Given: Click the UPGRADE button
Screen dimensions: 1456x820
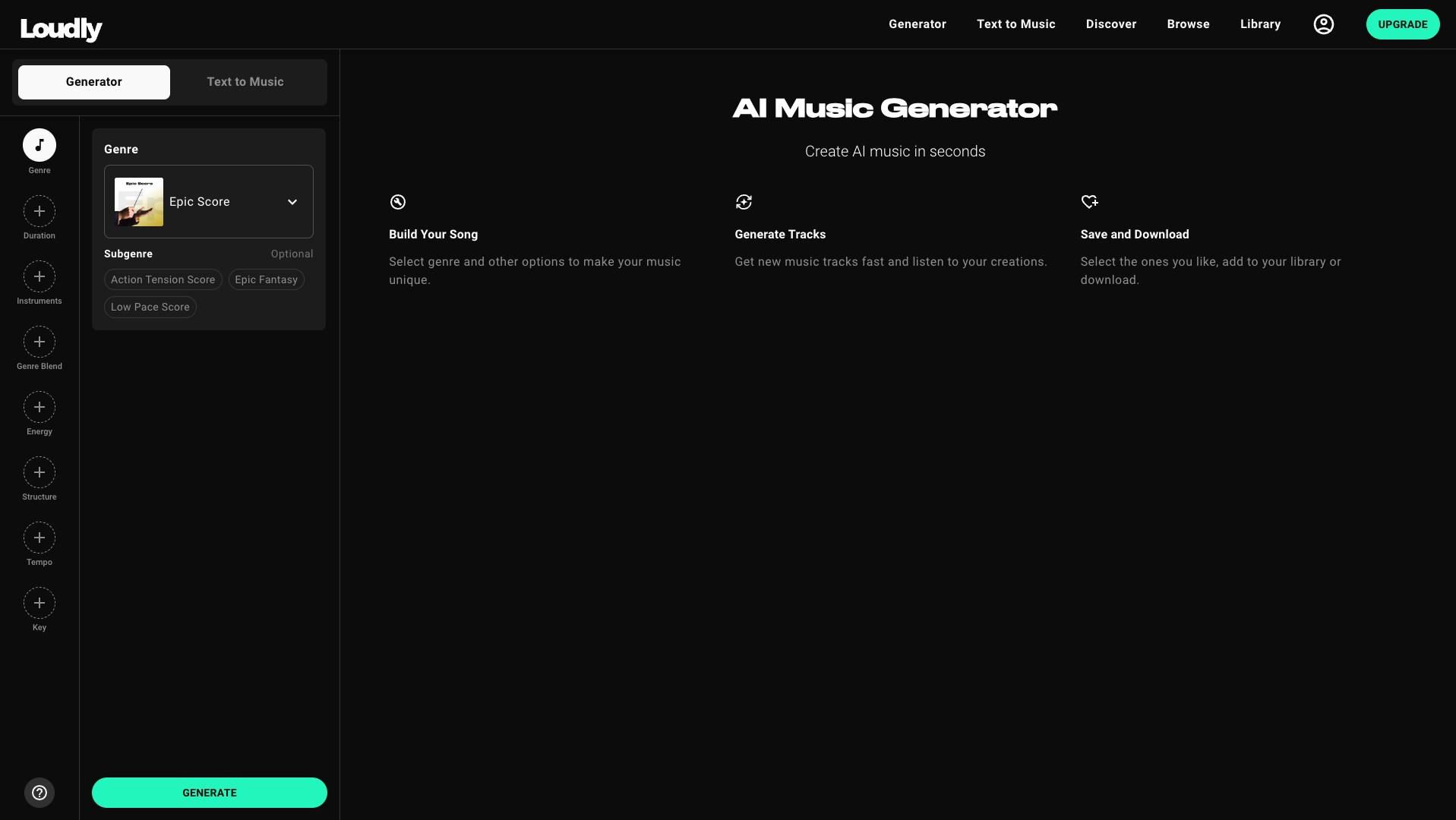Looking at the screenshot, I should pos(1402,24).
